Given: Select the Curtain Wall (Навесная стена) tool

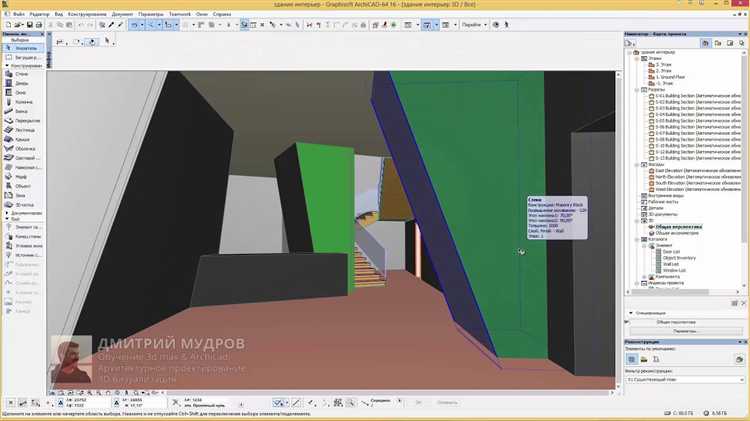Looking at the screenshot, I should (x=22, y=167).
